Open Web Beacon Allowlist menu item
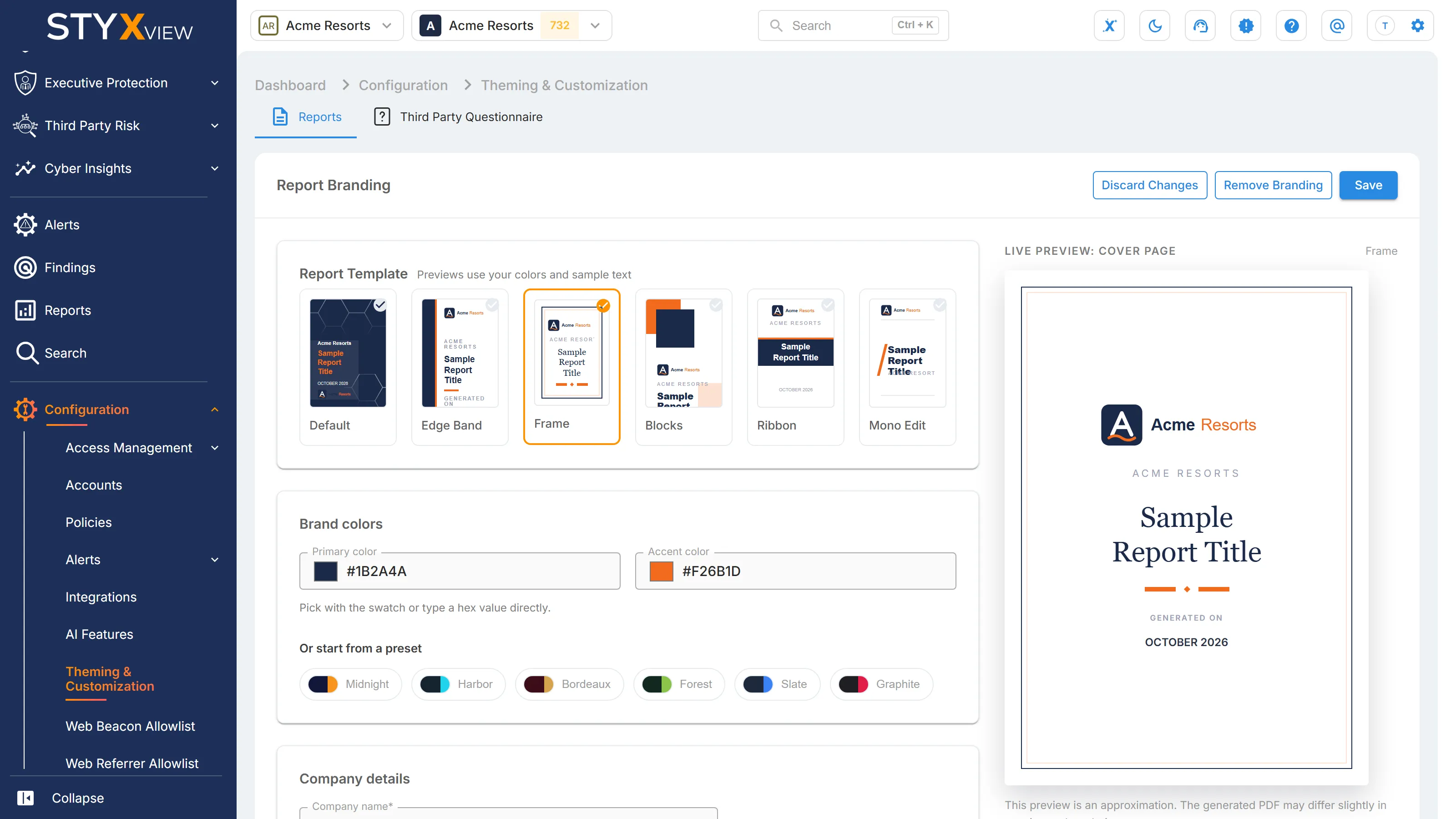Viewport: 1456px width, 819px height. pyautogui.click(x=130, y=726)
